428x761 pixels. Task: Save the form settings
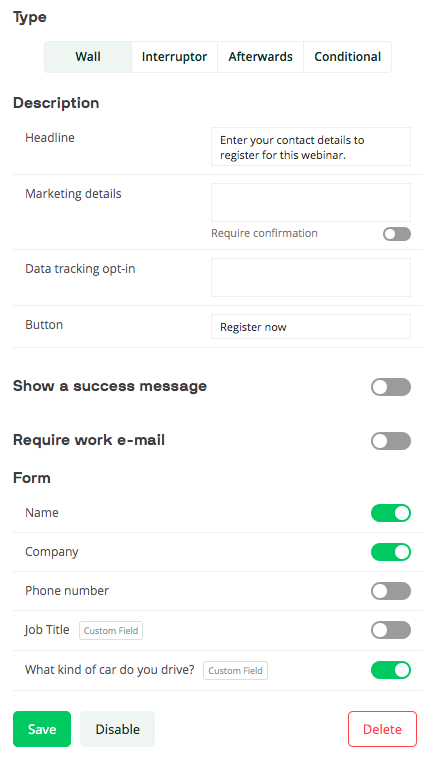pos(42,729)
